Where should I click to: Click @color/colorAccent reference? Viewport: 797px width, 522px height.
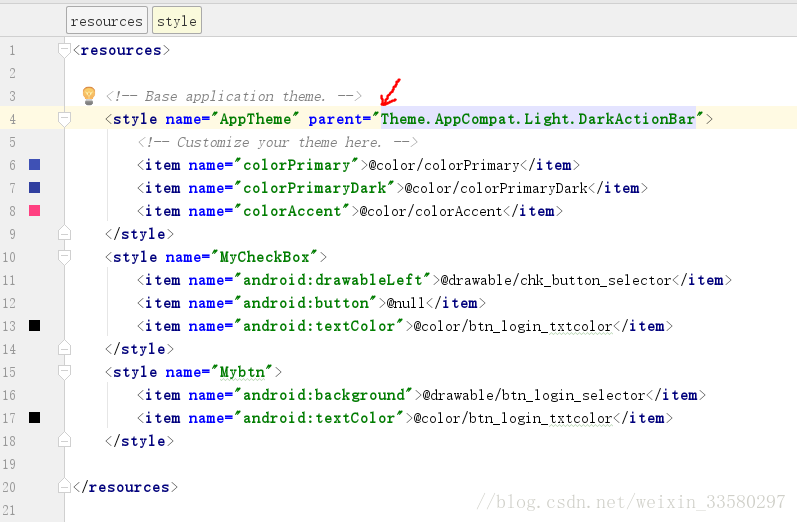(x=431, y=211)
